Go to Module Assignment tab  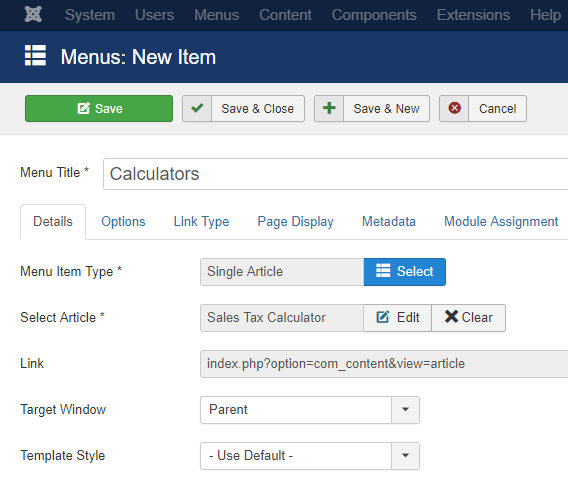click(501, 221)
